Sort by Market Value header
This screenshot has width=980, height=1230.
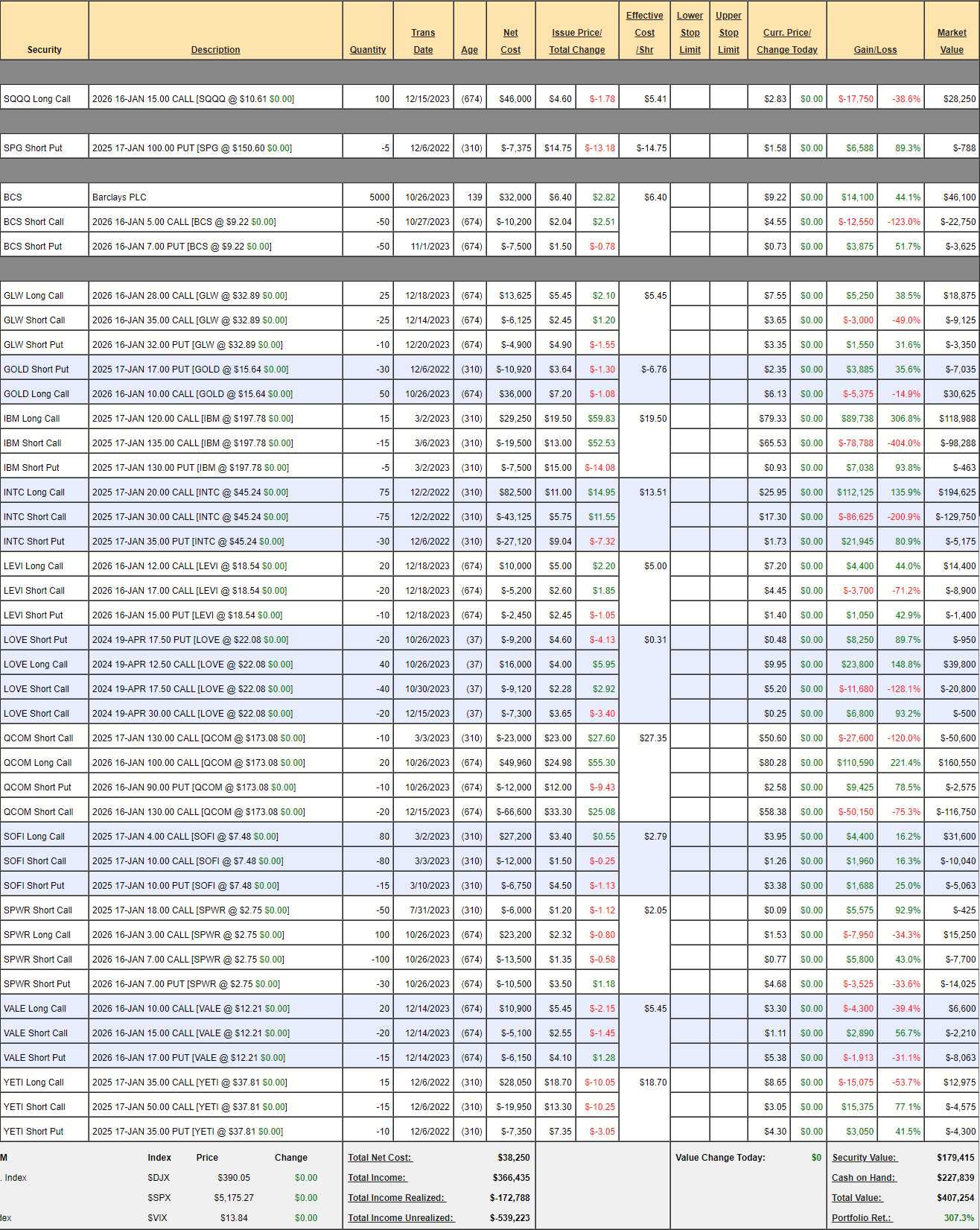[951, 41]
